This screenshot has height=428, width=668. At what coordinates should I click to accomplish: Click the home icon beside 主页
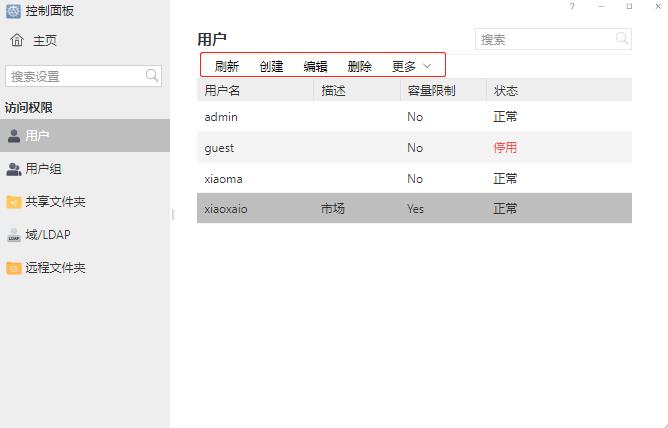click(x=16, y=41)
